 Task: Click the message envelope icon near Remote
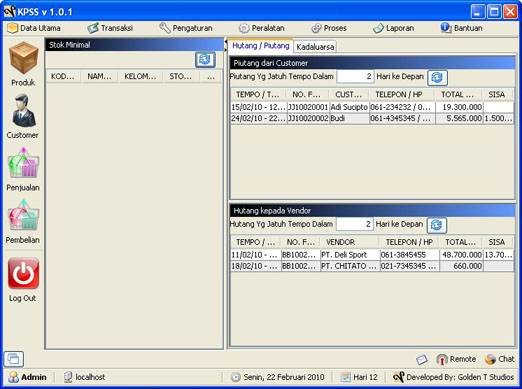tap(422, 359)
